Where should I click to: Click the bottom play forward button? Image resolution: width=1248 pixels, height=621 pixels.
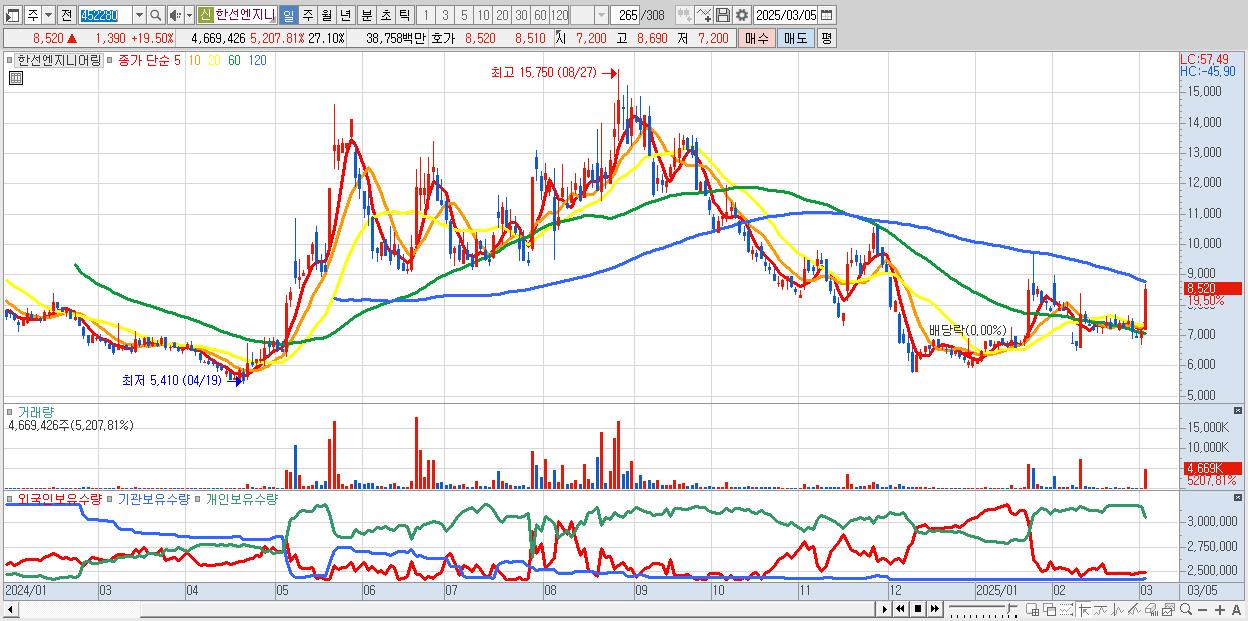pyautogui.click(x=884, y=609)
